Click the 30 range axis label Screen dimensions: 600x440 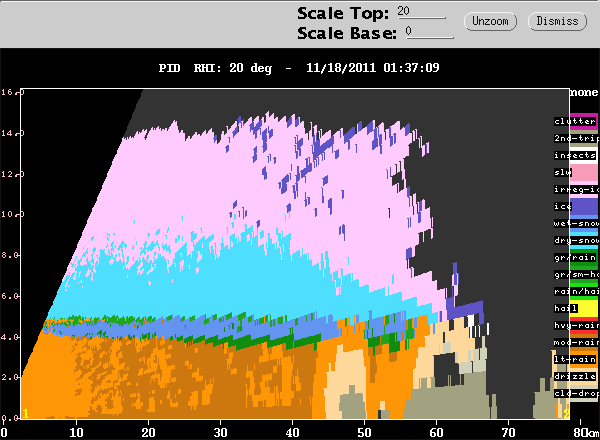(x=220, y=433)
